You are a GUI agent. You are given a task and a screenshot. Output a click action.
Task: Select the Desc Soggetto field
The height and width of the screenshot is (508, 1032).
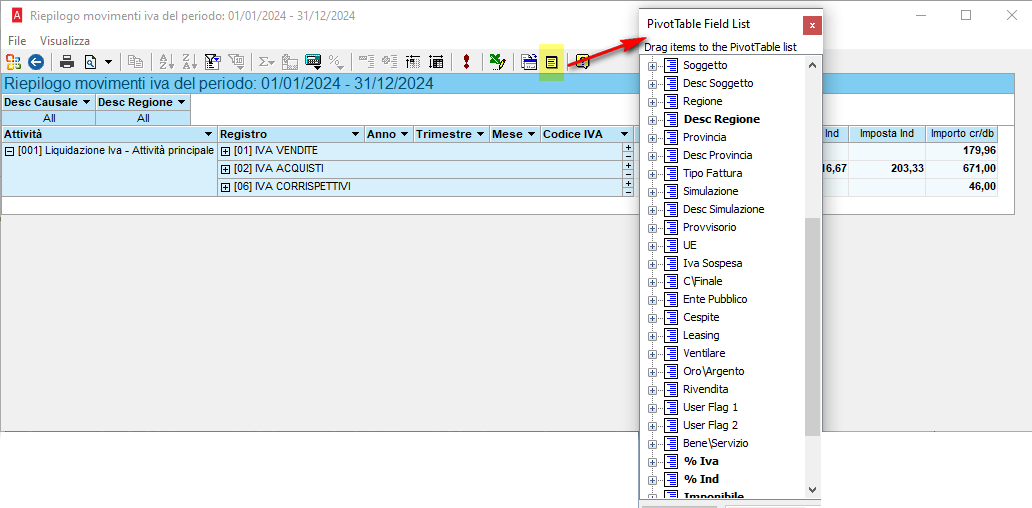[718, 84]
